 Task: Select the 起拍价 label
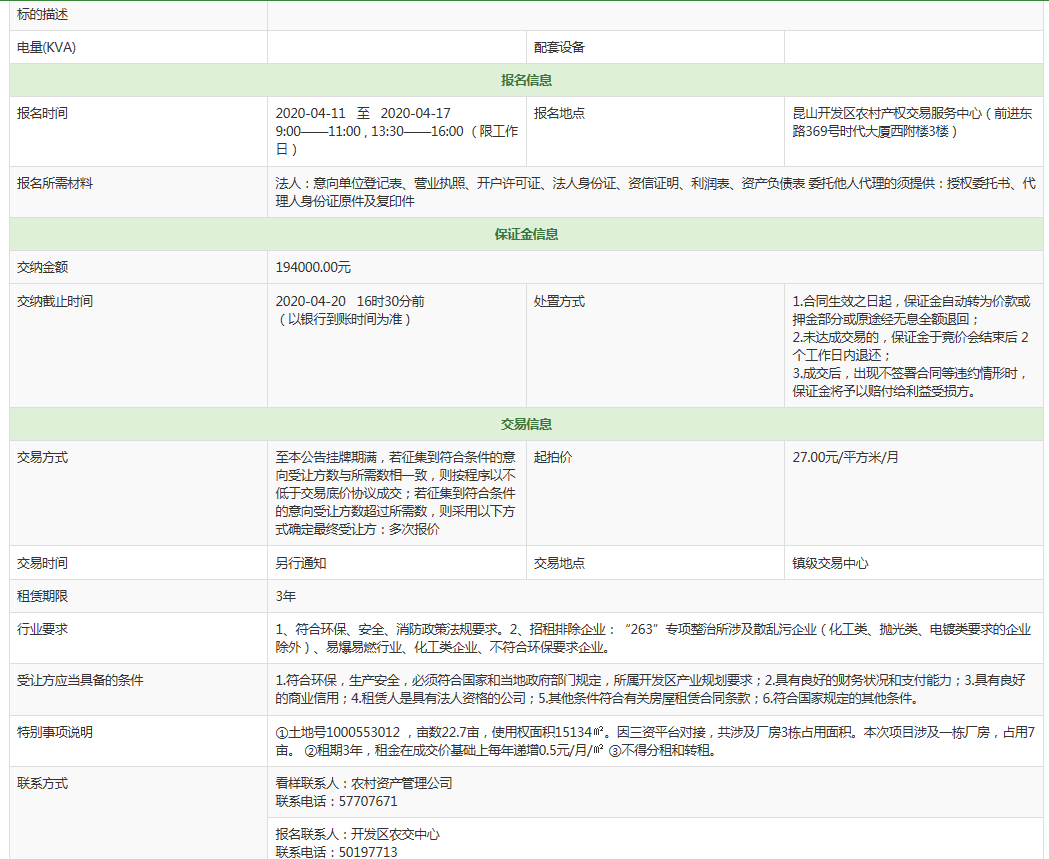[553, 457]
